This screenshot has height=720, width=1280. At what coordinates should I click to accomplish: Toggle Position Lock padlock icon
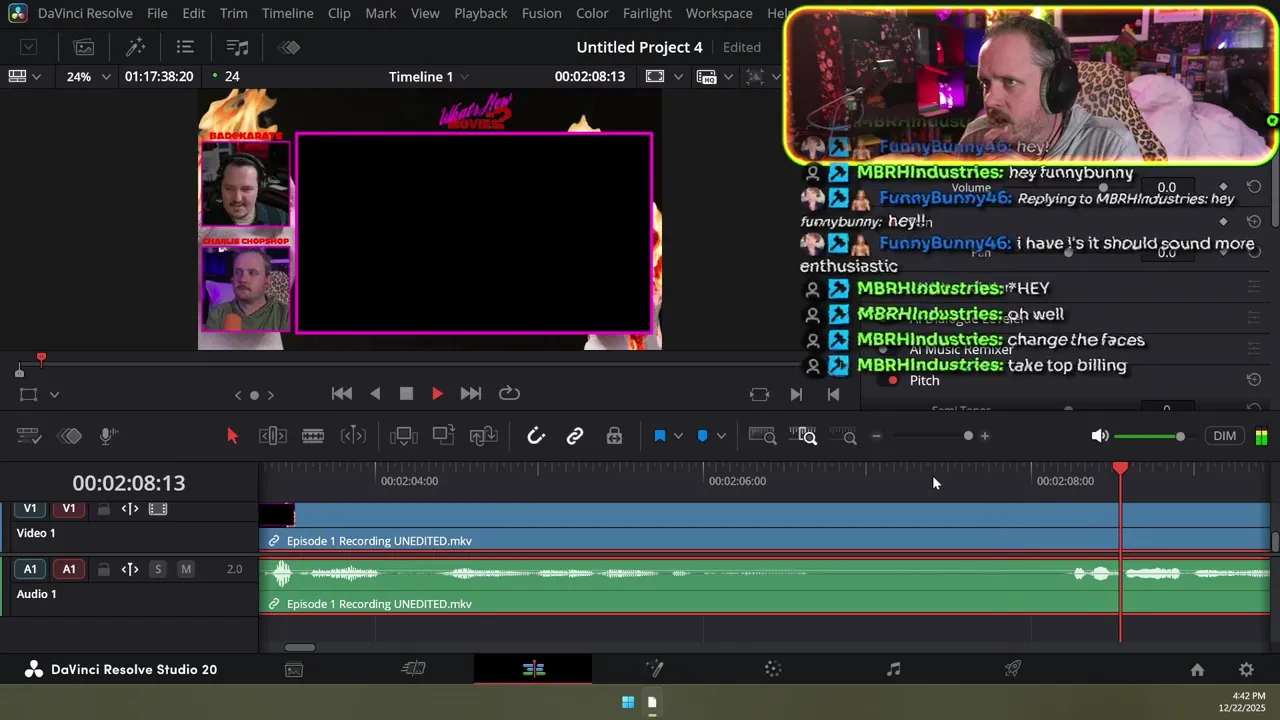[x=614, y=436]
